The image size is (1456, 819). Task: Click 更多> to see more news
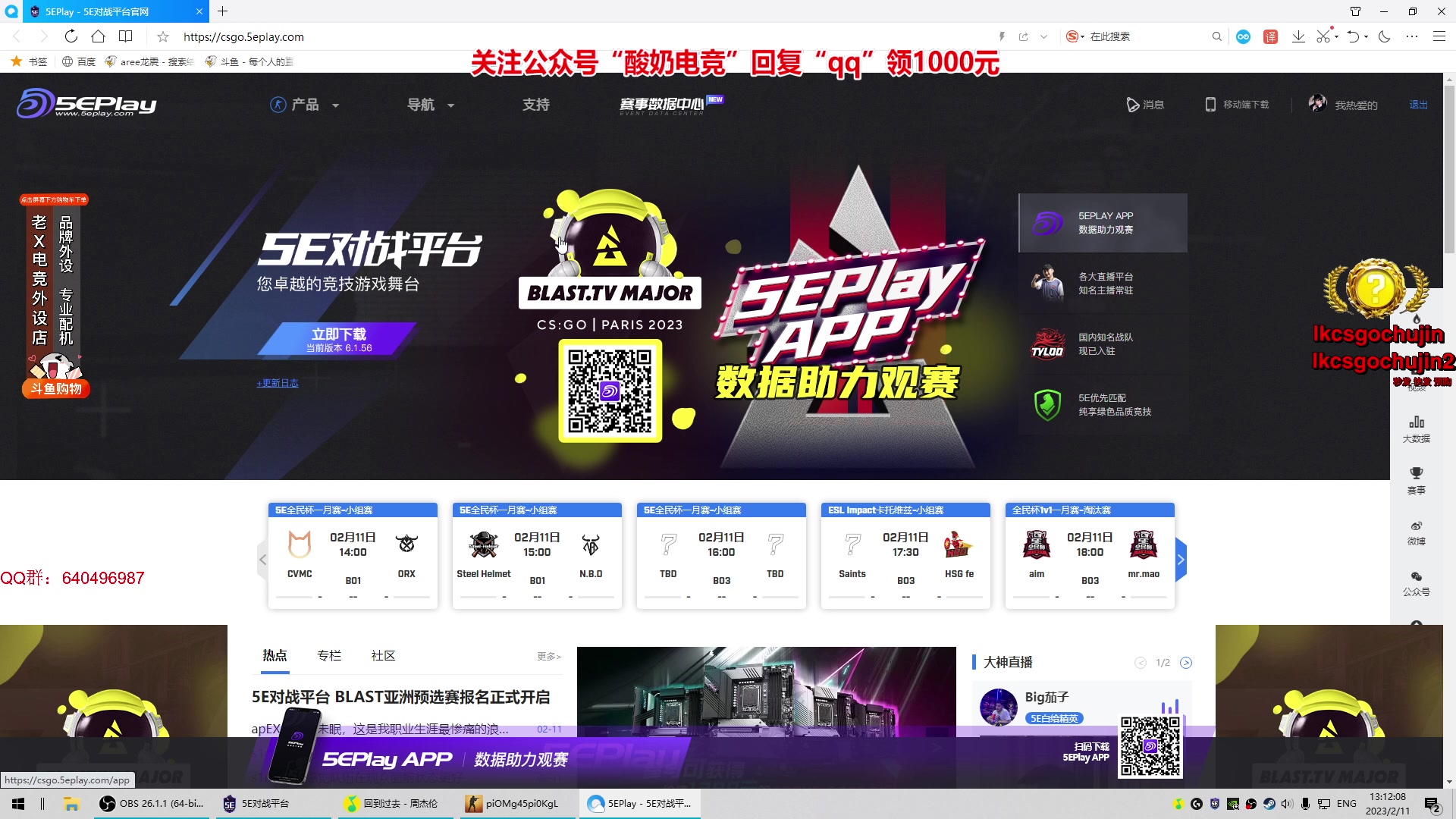point(549,657)
